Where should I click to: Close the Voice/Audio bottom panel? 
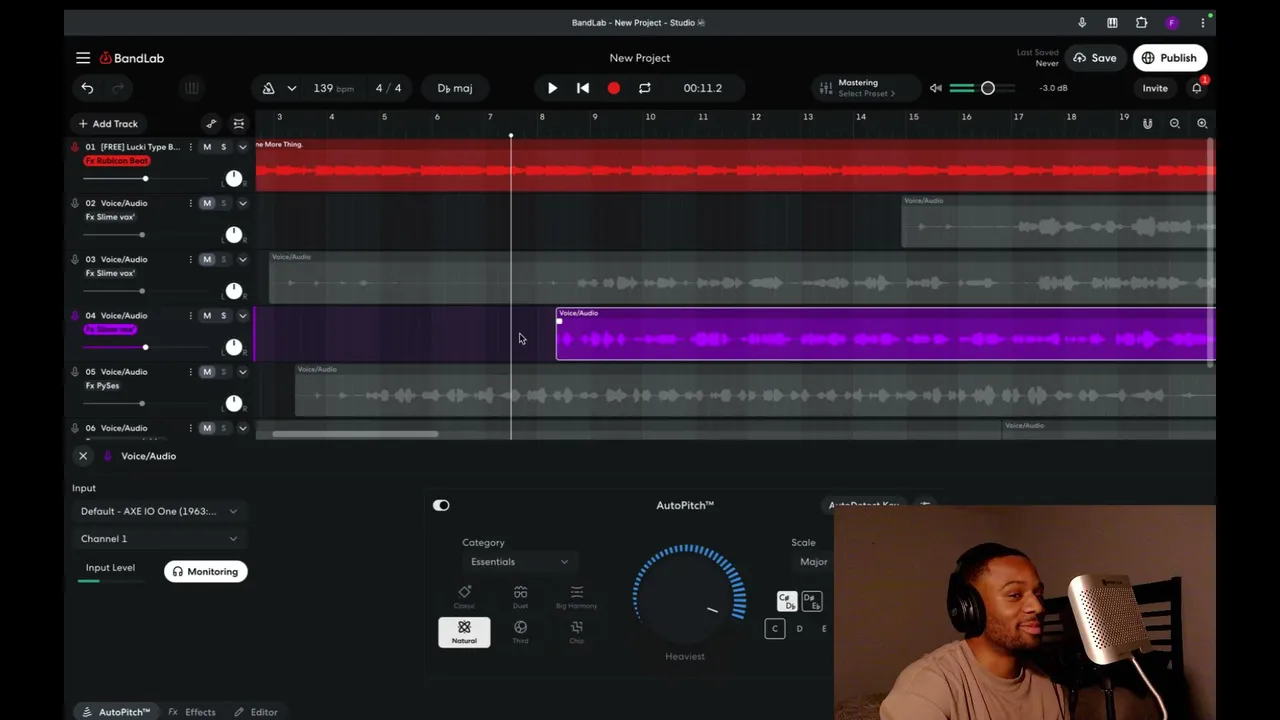(83, 456)
